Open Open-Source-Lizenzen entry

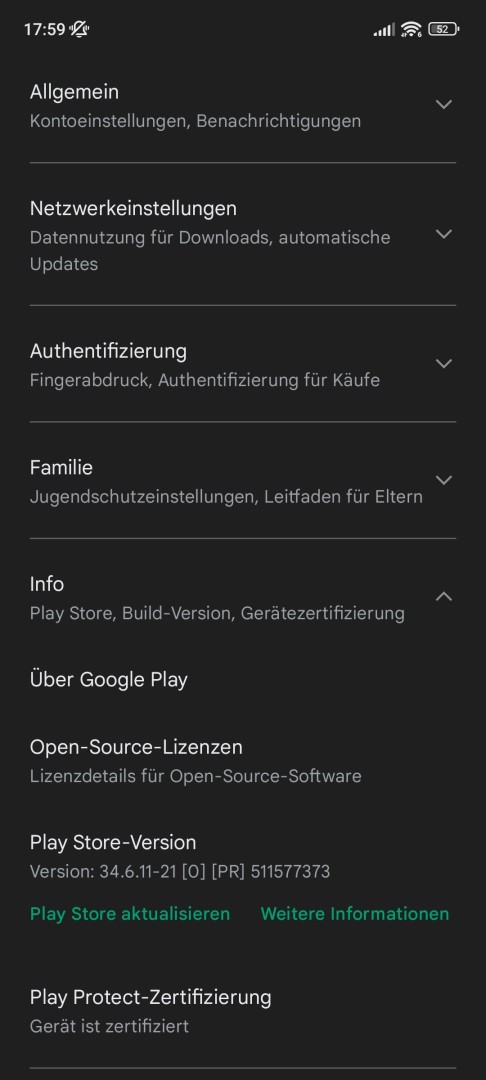(x=243, y=761)
